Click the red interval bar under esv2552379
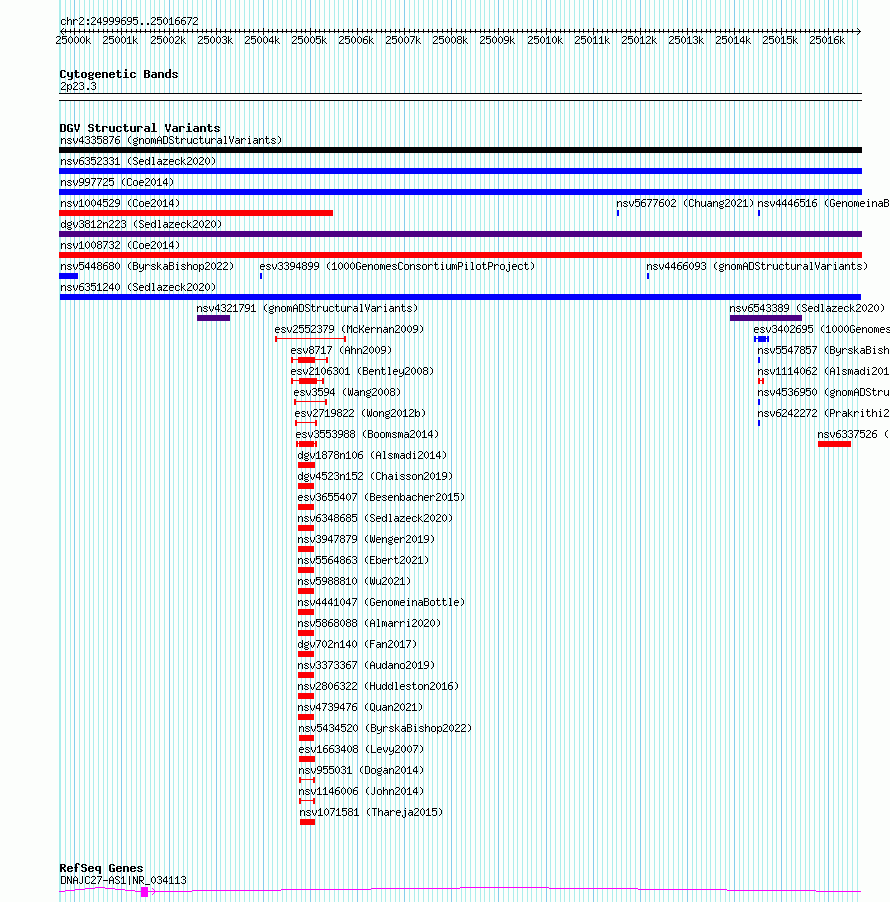Viewport: 890px width, 902px height. point(310,339)
